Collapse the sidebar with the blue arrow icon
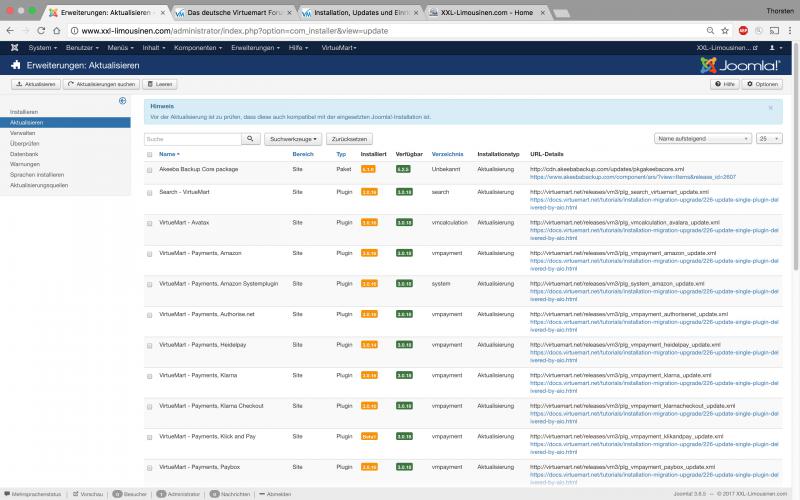Image resolution: width=800 pixels, height=500 pixels. 122,101
